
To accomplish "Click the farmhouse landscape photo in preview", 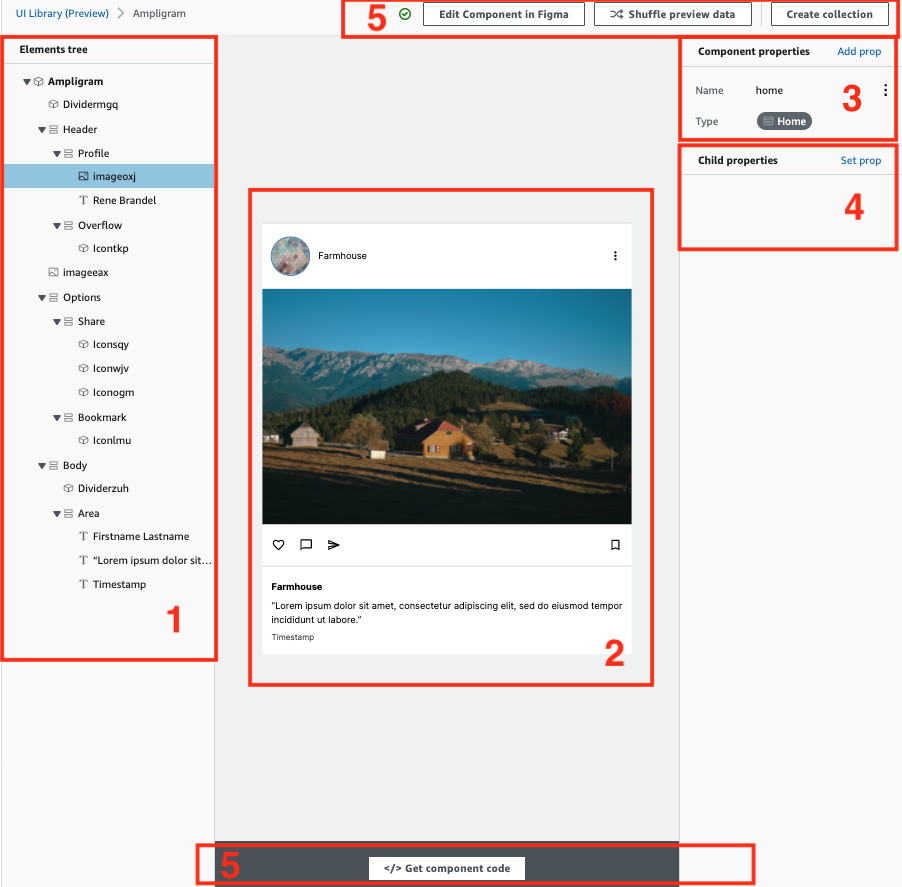I will click(446, 406).
